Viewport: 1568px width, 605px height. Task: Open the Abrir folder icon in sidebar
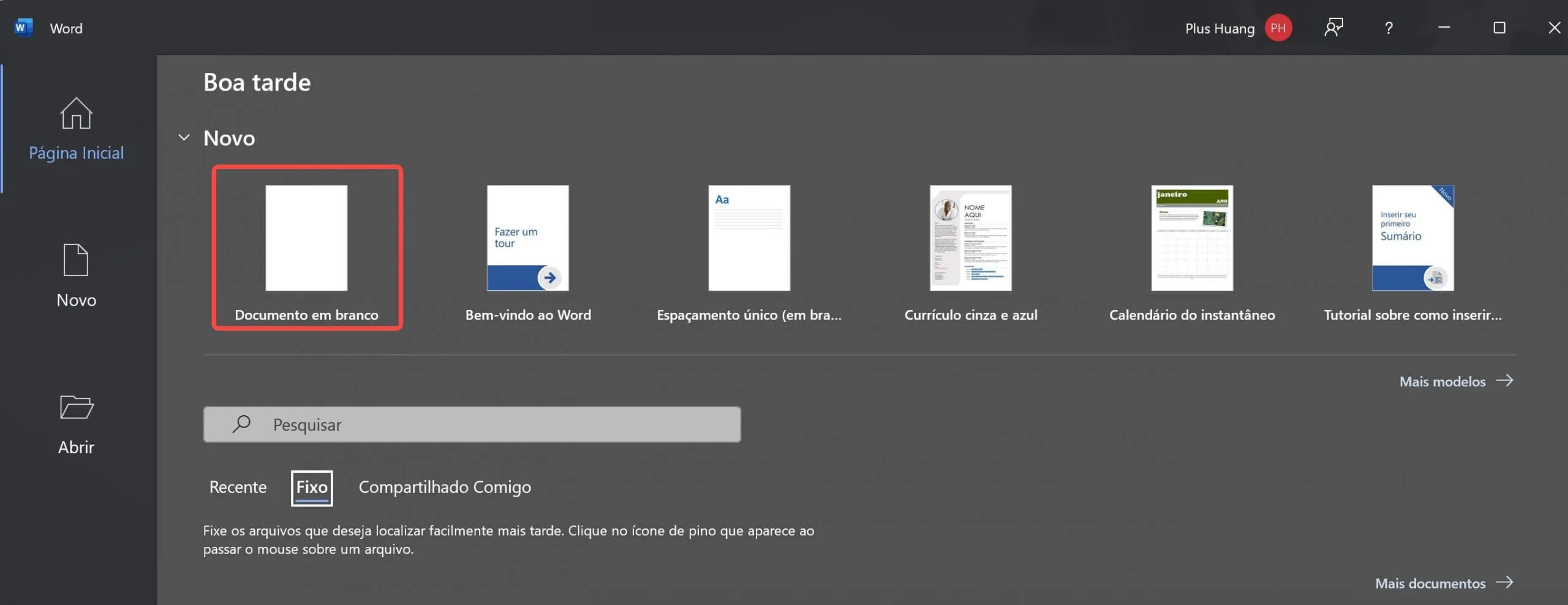(x=77, y=407)
